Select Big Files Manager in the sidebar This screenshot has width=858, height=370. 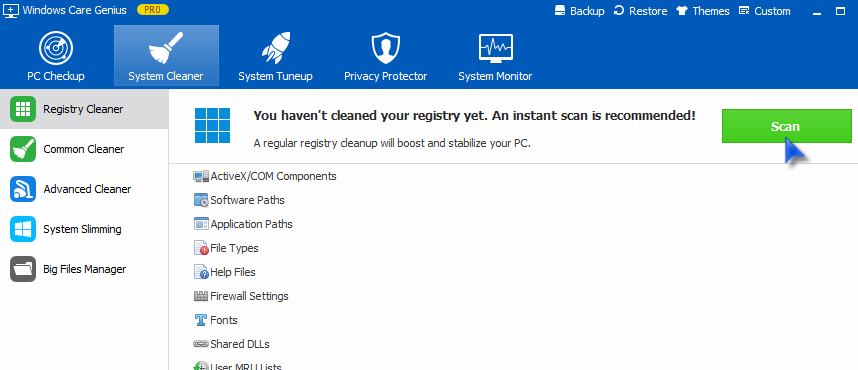pyautogui.click(x=84, y=269)
